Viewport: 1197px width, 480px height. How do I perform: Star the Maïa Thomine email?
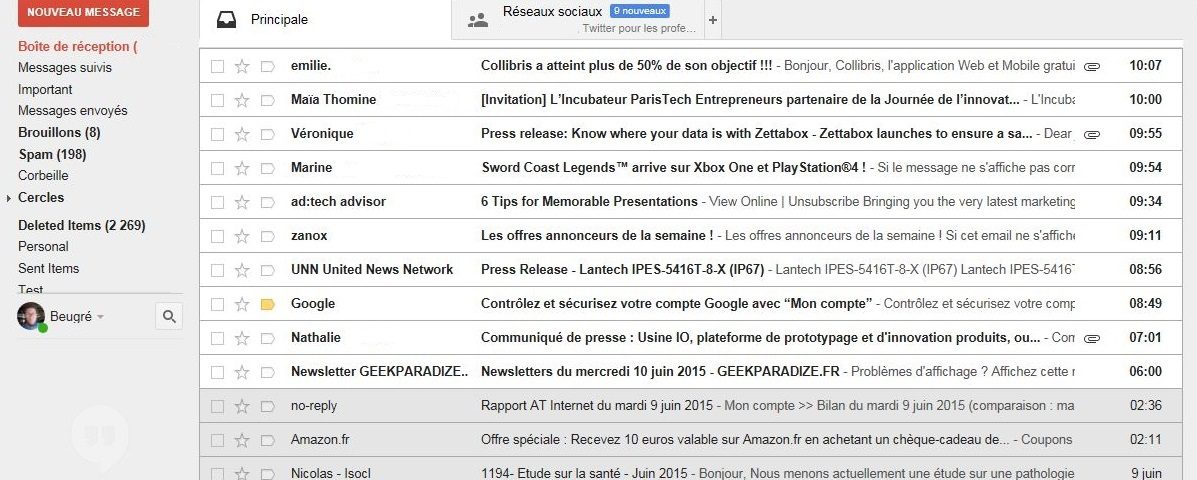[242, 100]
